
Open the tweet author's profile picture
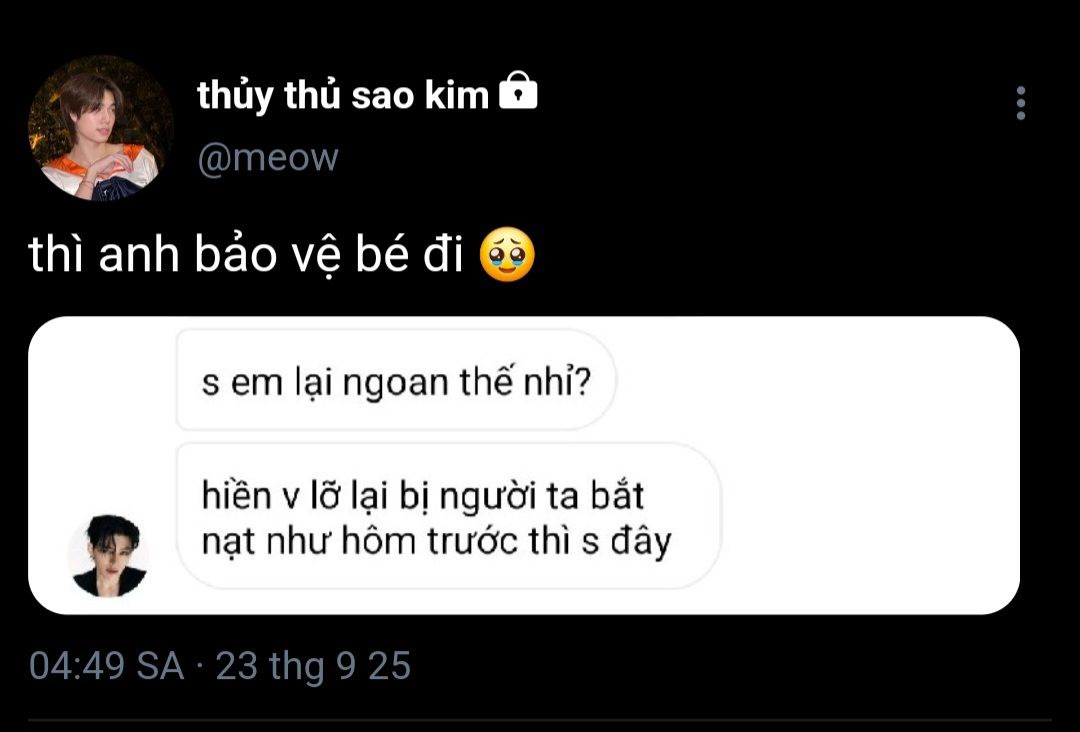(100, 128)
